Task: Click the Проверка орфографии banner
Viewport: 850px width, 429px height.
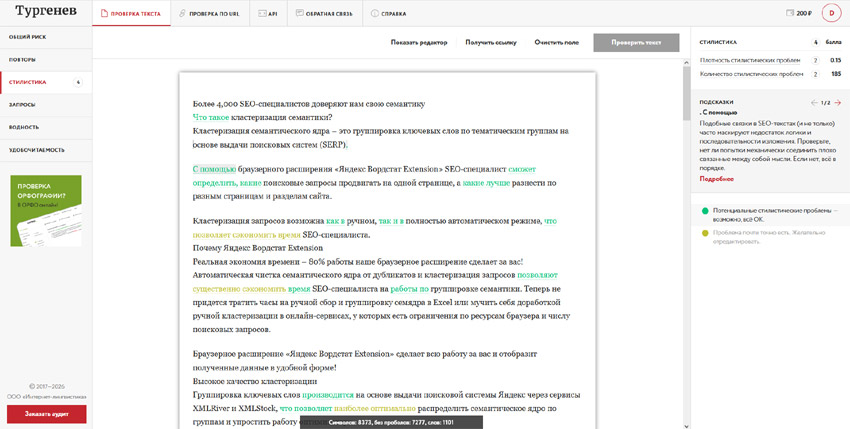Action: click(46, 210)
